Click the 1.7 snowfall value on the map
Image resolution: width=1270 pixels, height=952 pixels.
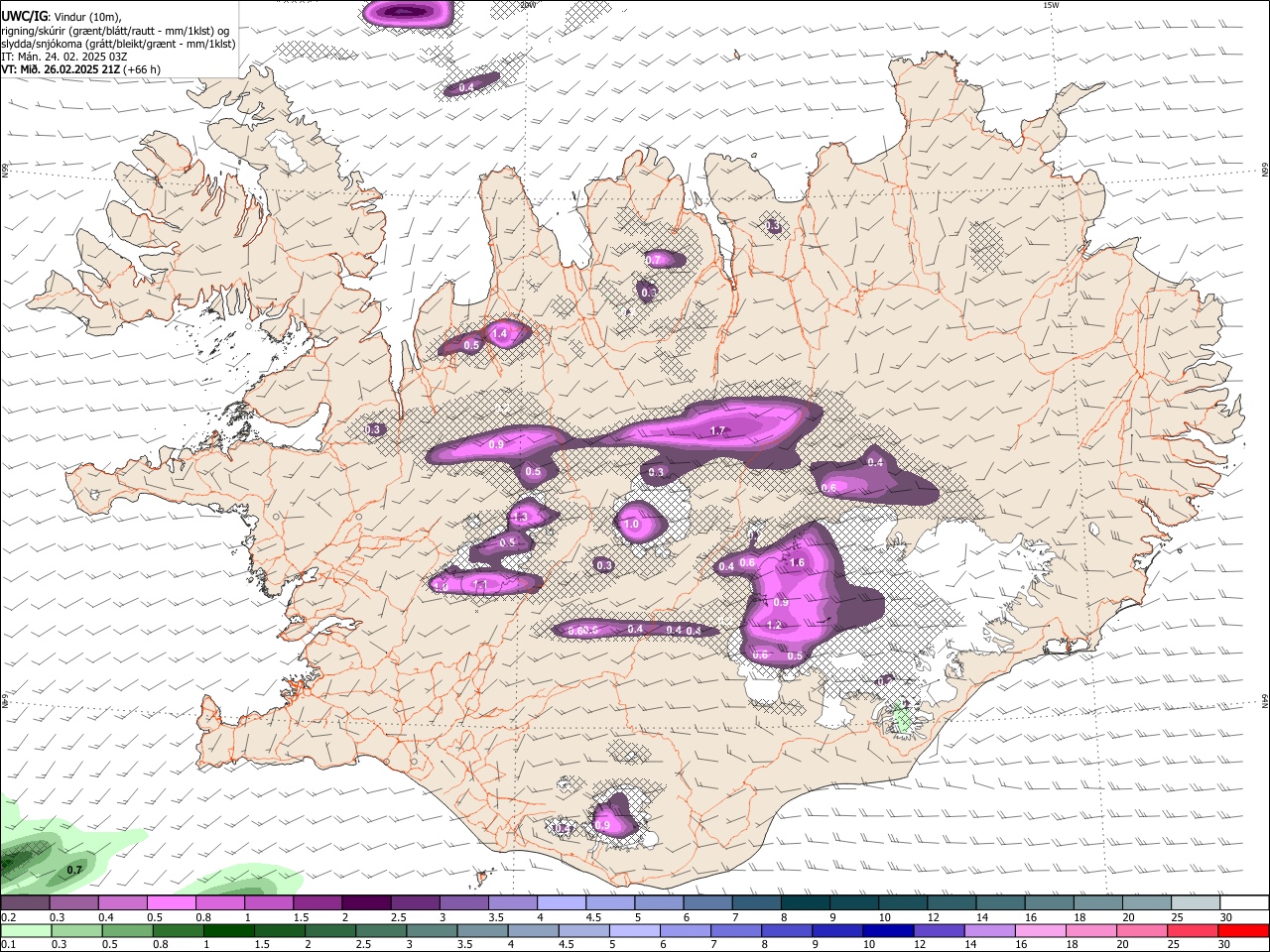719,431
